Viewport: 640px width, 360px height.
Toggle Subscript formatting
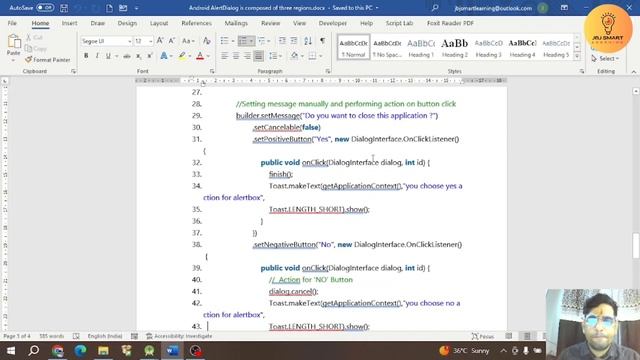click(x=139, y=56)
